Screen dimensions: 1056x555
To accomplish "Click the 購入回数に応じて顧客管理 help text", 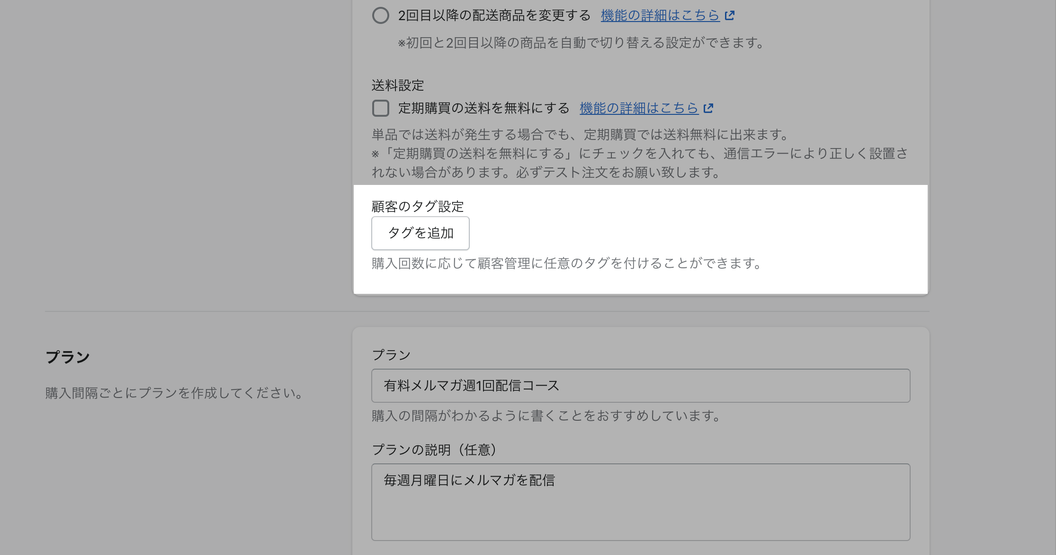I will 566,263.
